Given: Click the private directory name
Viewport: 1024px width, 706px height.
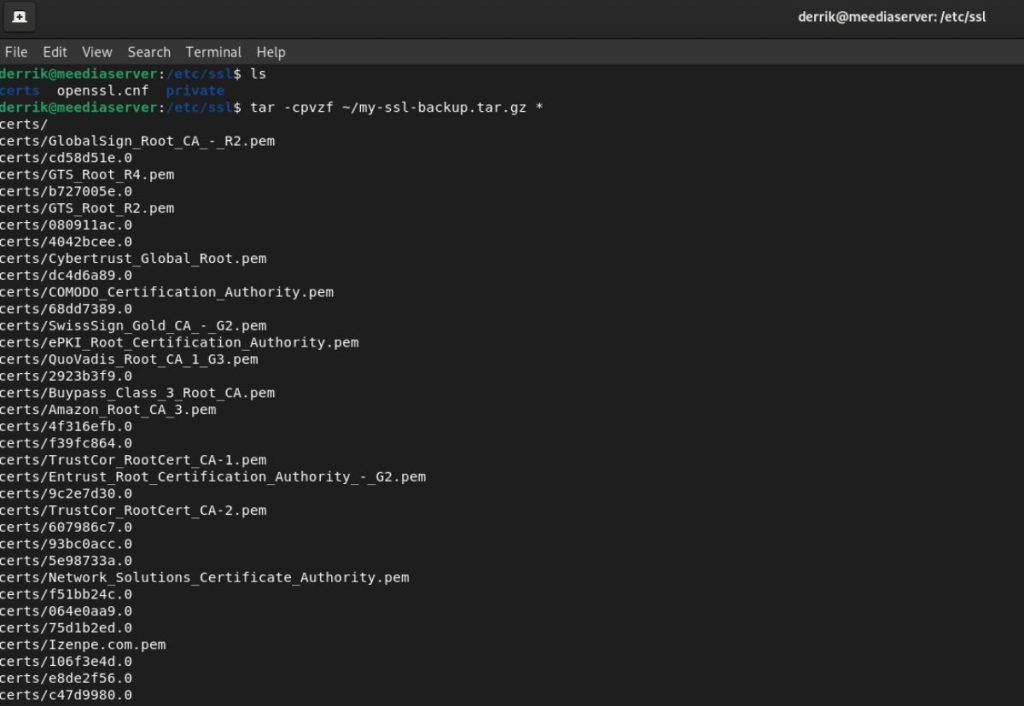Looking at the screenshot, I should click(196, 90).
